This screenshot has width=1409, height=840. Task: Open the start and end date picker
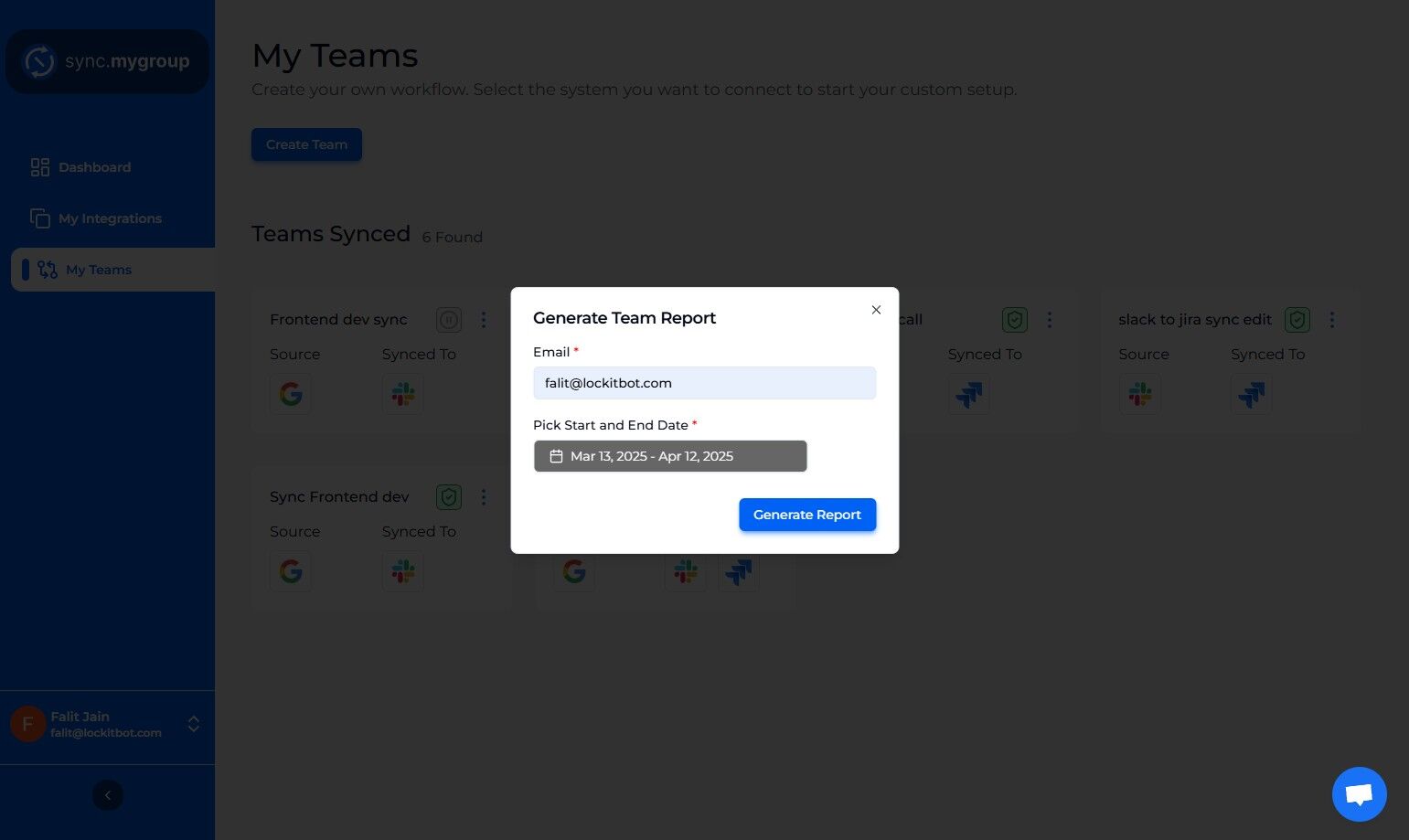(x=670, y=456)
